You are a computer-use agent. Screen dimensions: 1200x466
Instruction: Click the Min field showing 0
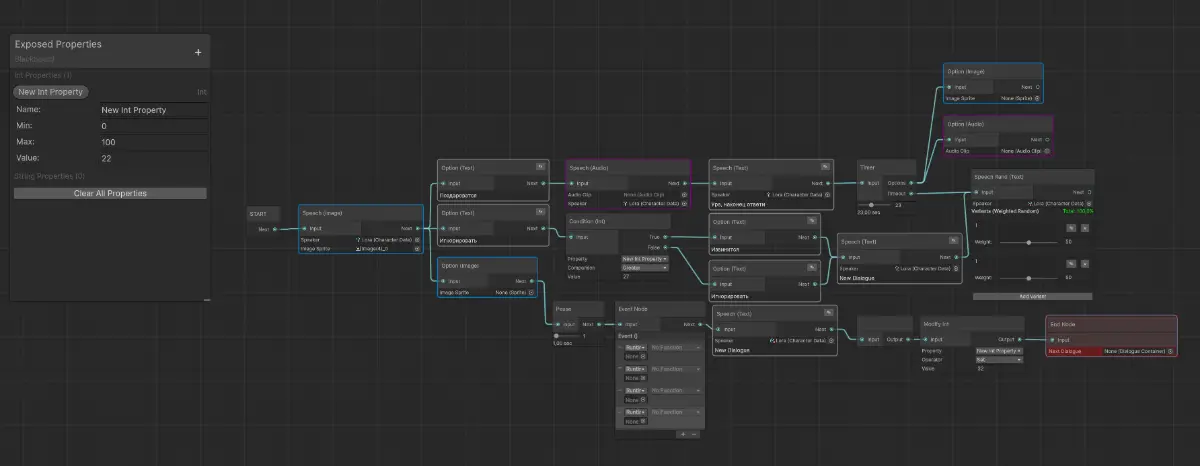[x=154, y=126]
